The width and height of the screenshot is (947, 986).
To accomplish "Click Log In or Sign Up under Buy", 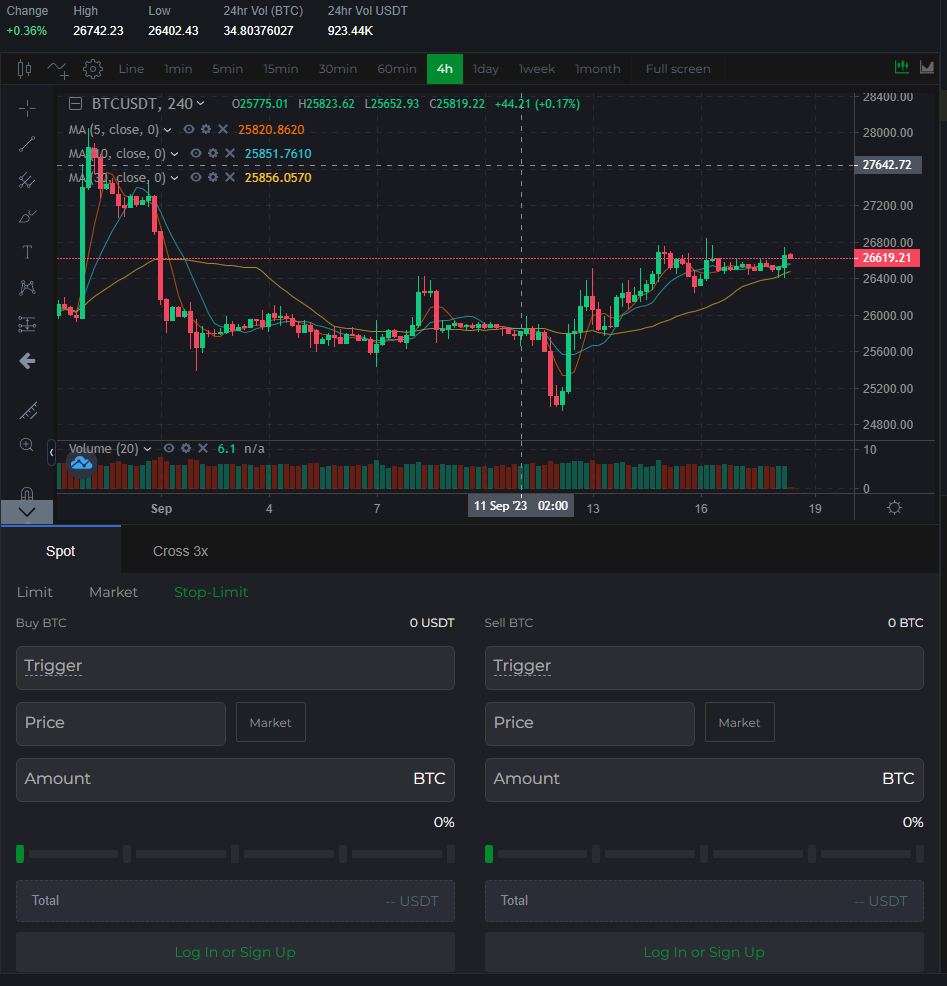I will coord(235,952).
